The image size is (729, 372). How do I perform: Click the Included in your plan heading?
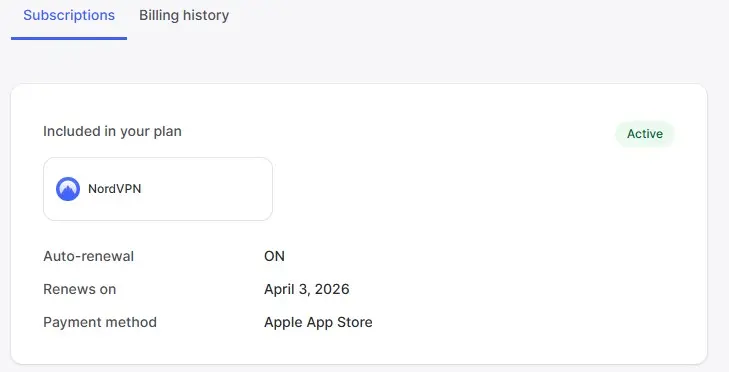click(112, 132)
